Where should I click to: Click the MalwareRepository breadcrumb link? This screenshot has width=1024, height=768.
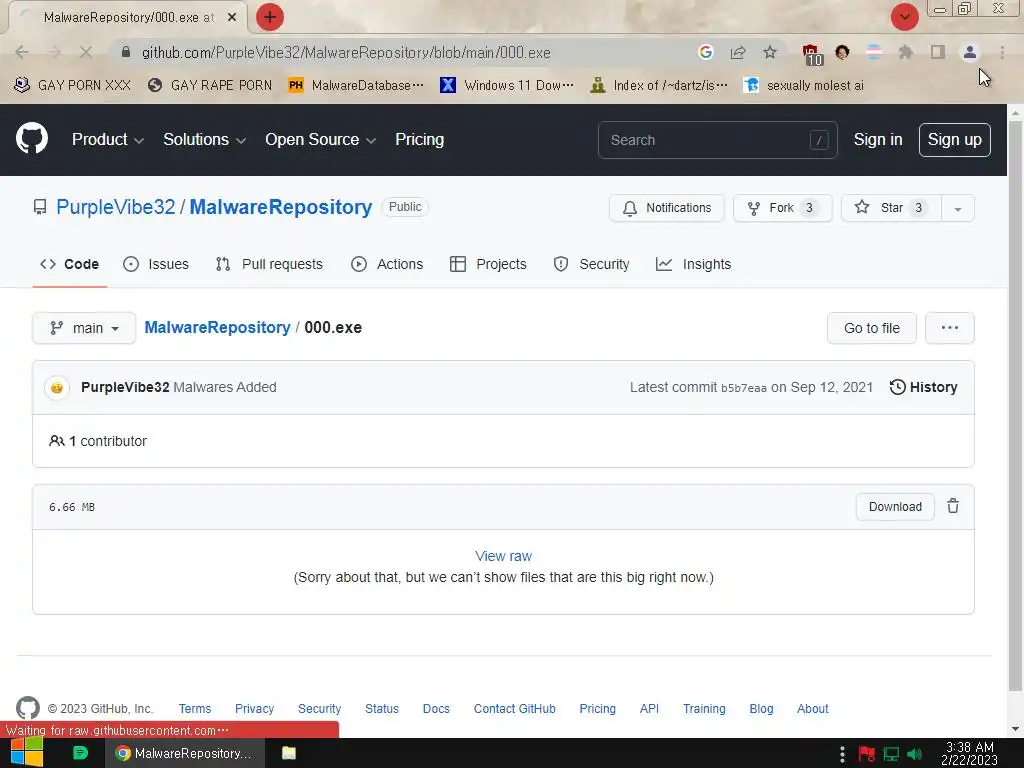217,327
